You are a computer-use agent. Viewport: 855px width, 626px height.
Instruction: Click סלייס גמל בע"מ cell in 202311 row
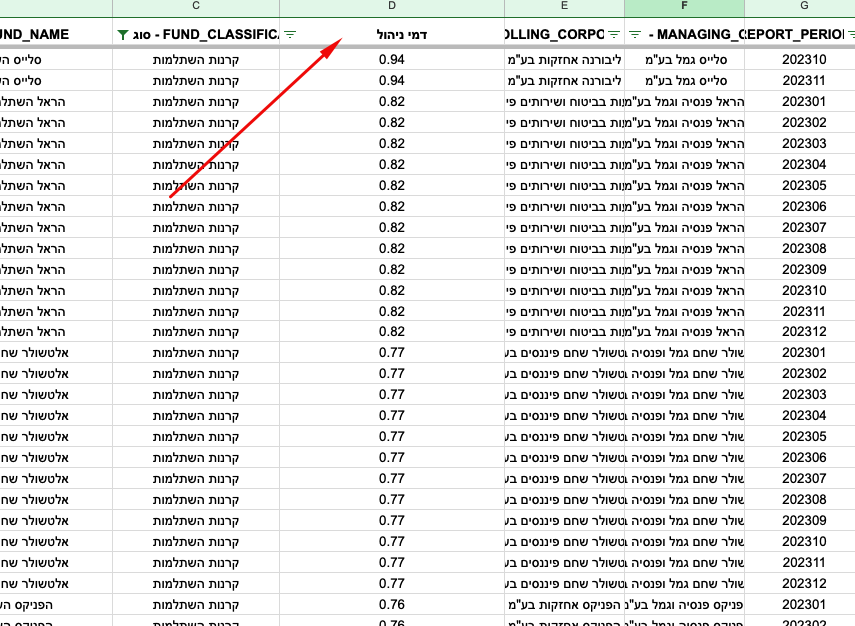tap(684, 81)
